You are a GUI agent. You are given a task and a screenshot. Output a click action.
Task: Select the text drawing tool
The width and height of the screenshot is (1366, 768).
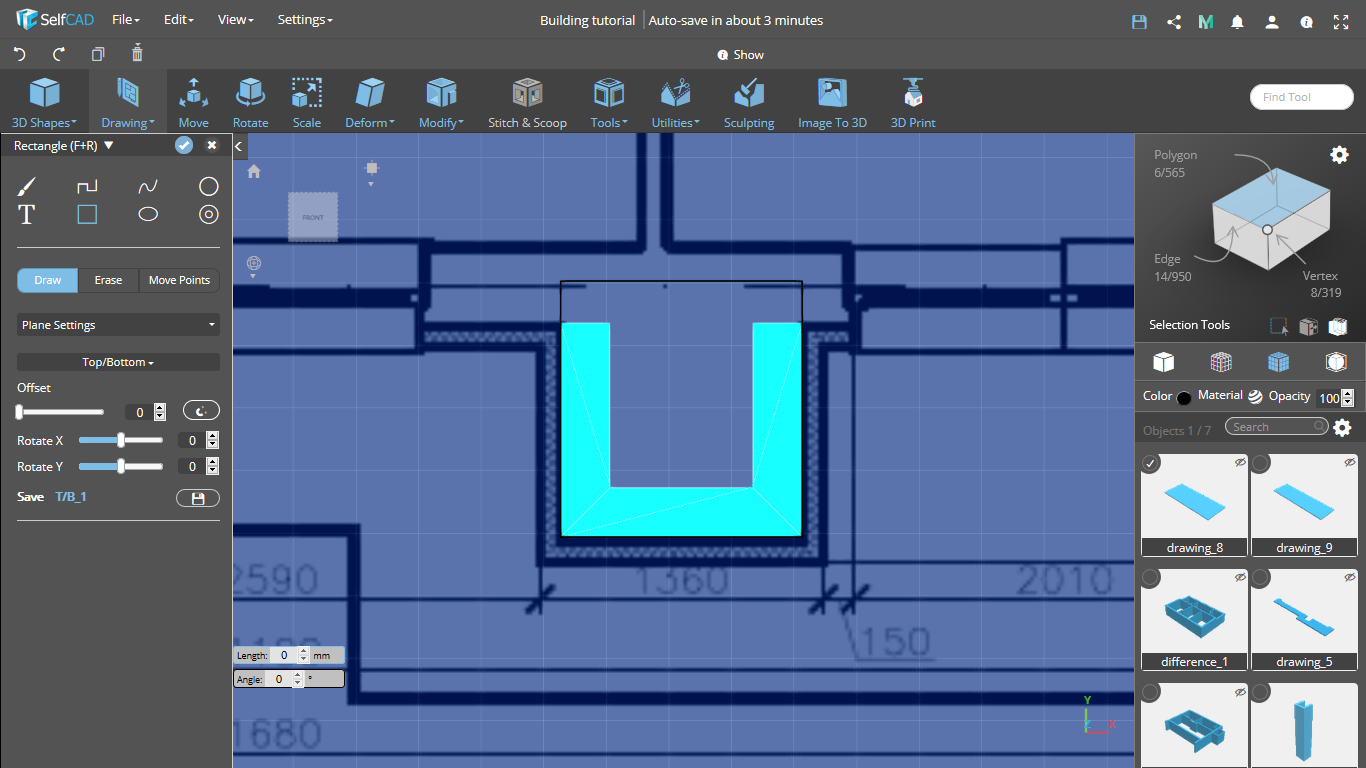[x=27, y=214]
